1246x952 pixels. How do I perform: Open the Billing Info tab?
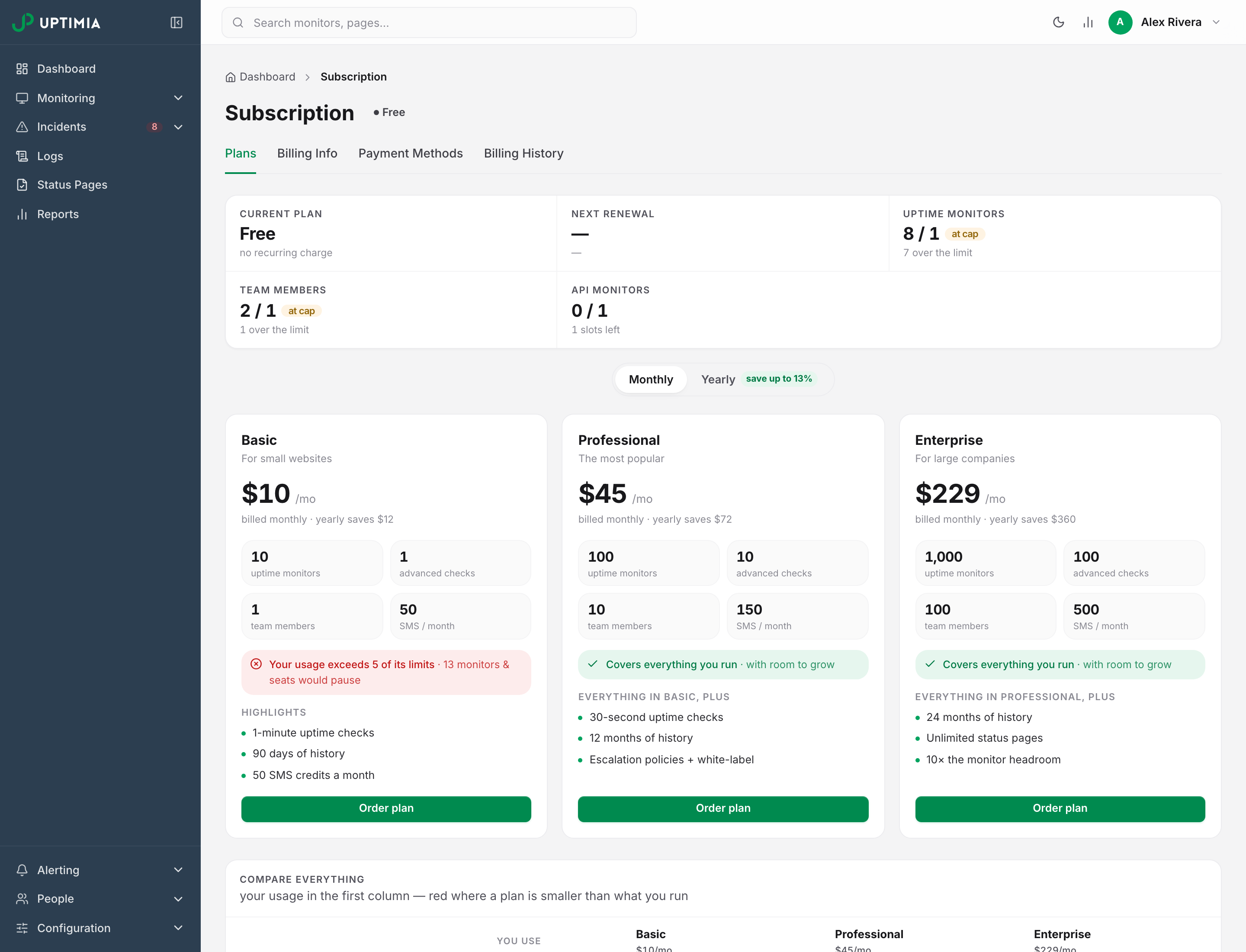click(307, 154)
